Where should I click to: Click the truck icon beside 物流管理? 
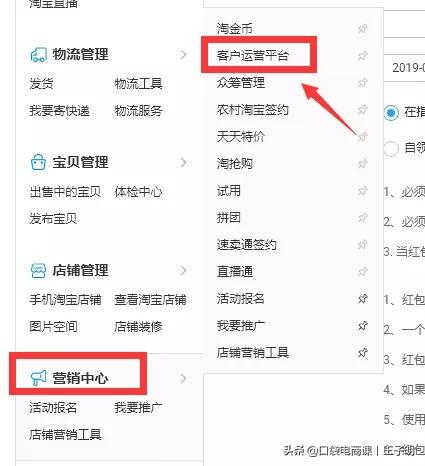point(38,55)
